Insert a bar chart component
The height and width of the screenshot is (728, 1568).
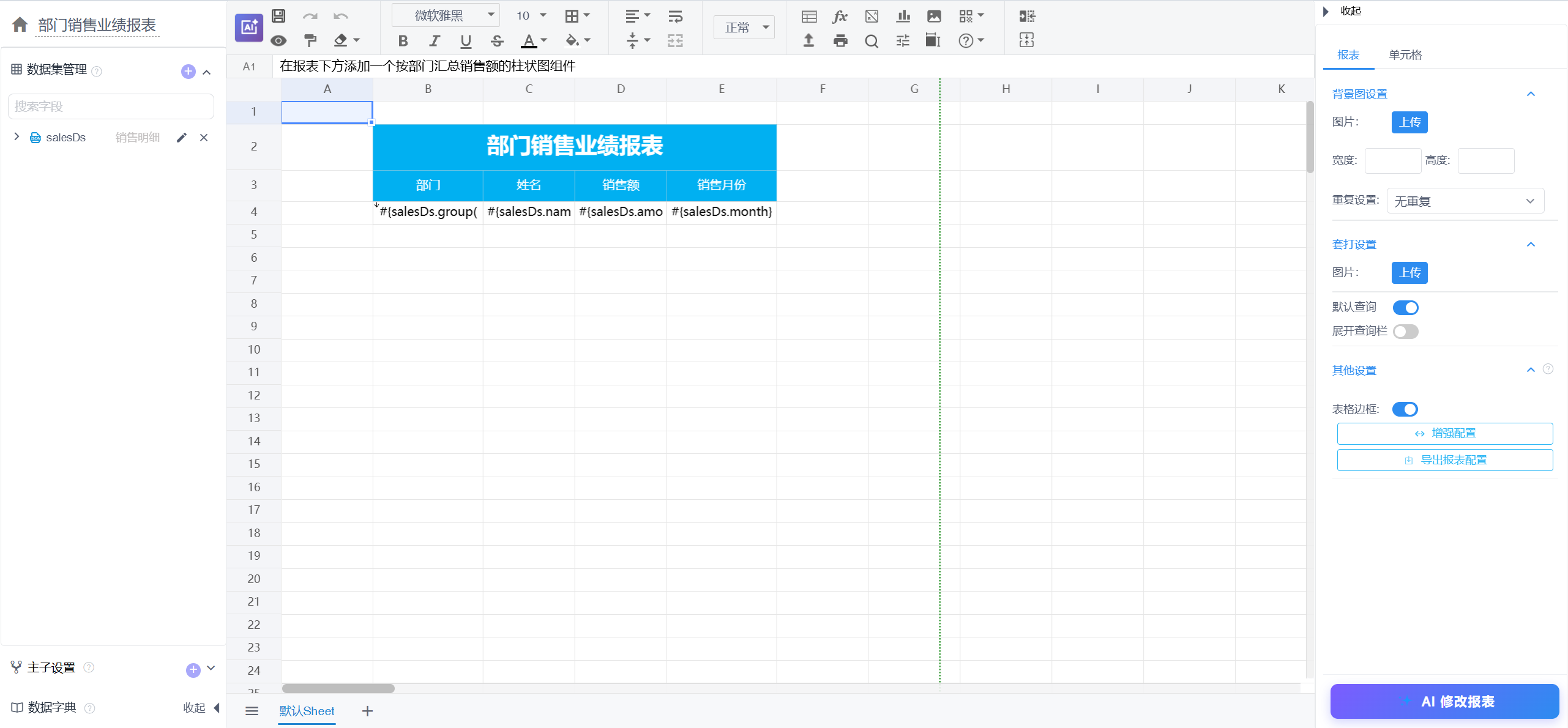[903, 16]
